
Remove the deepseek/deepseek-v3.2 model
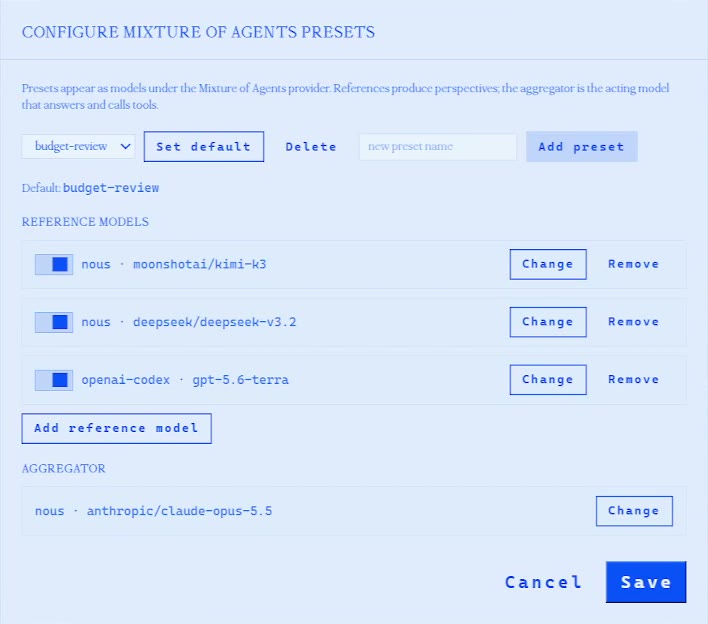tap(633, 322)
